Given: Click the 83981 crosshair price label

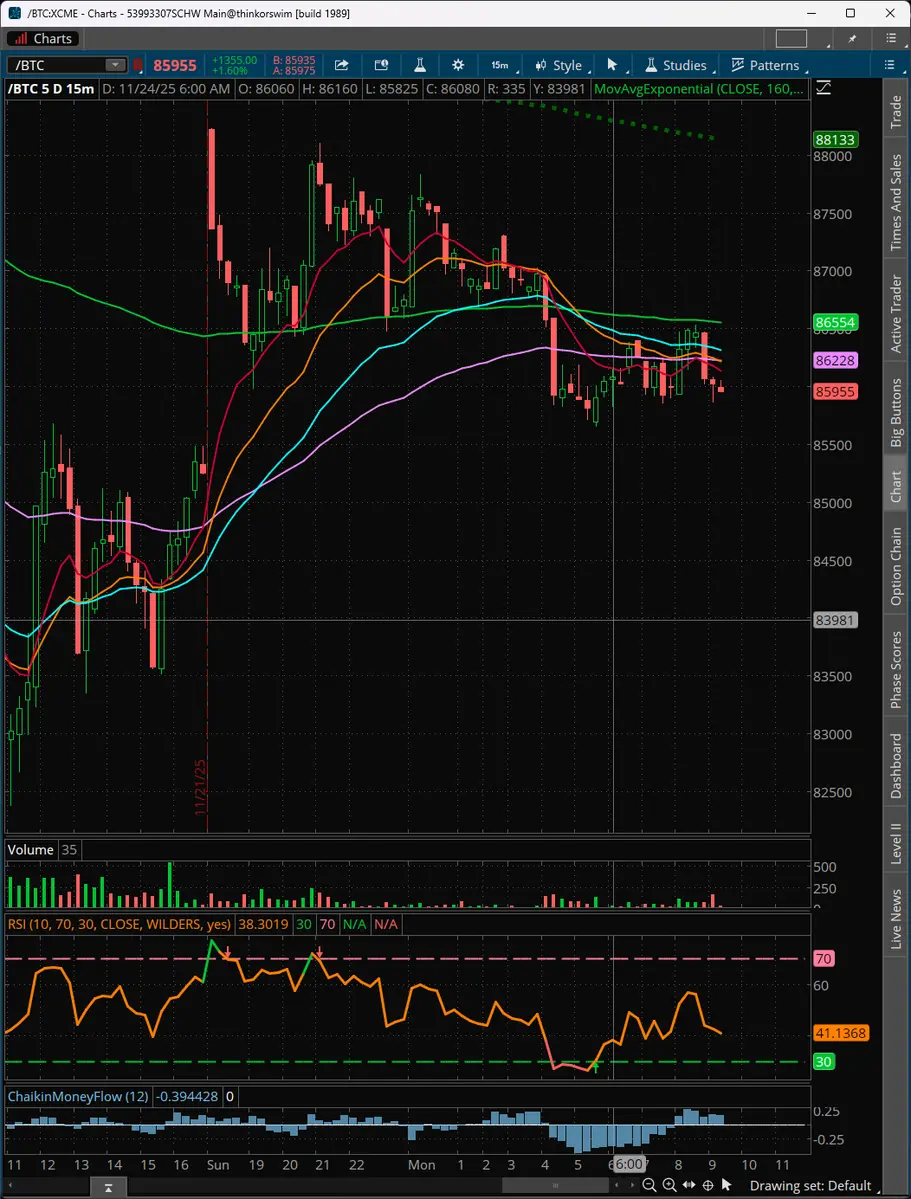Looking at the screenshot, I should tap(835, 620).
